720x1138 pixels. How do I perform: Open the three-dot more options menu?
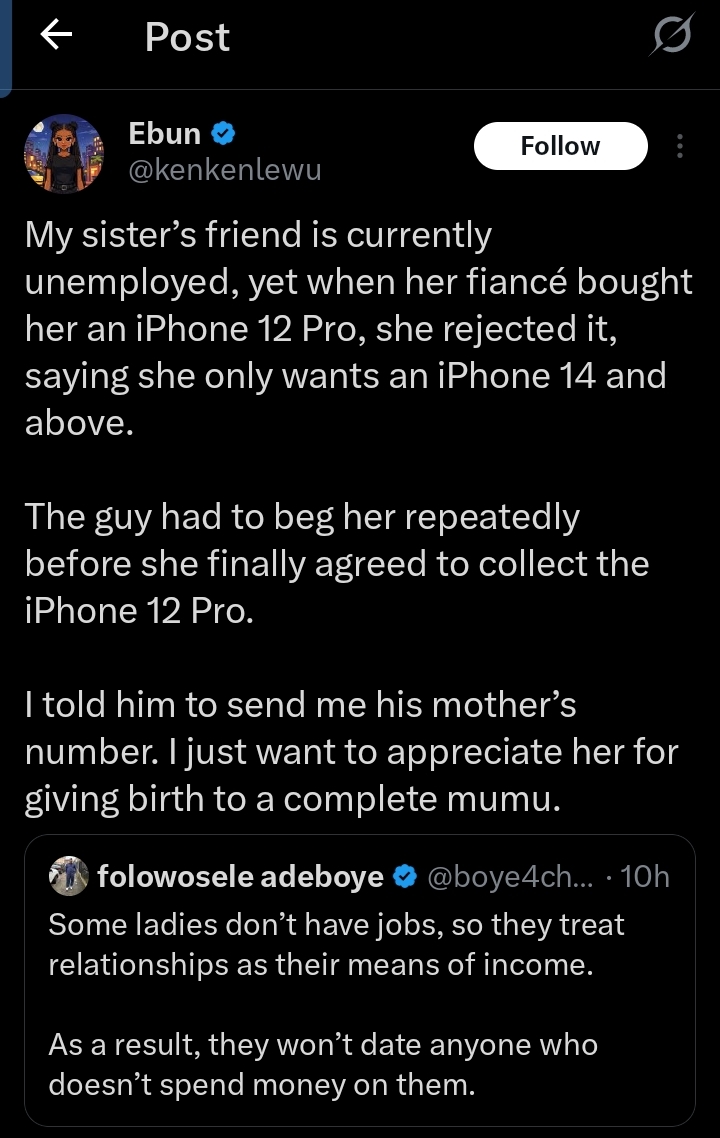pyautogui.click(x=680, y=146)
